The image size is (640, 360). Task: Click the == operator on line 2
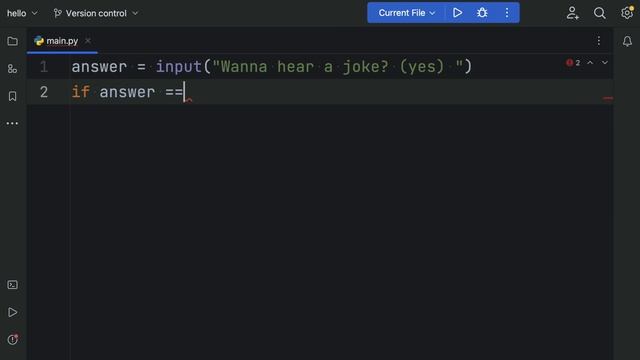click(174, 92)
